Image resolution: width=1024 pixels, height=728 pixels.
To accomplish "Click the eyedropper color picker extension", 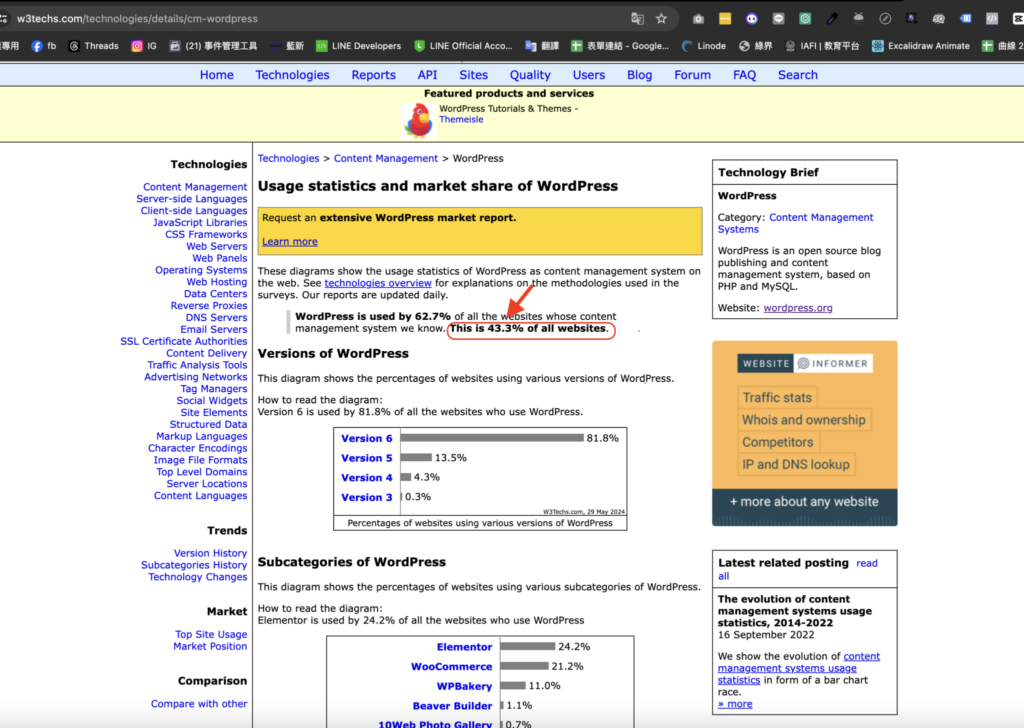I will (x=832, y=18).
